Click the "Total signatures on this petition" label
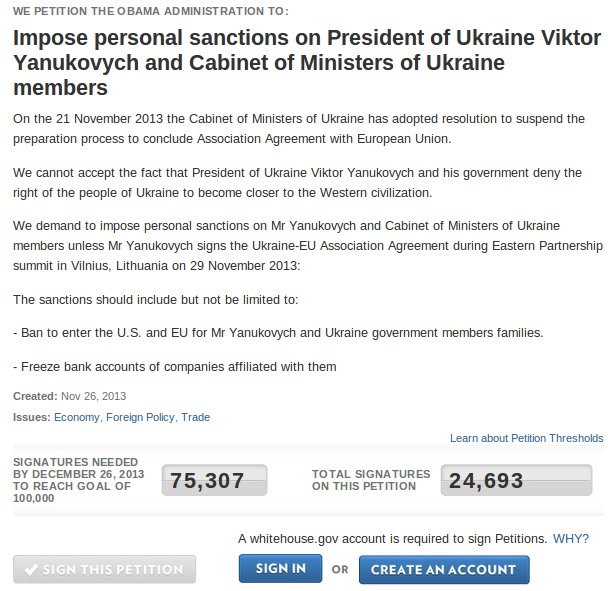This screenshot has height=591, width=608. [x=371, y=480]
